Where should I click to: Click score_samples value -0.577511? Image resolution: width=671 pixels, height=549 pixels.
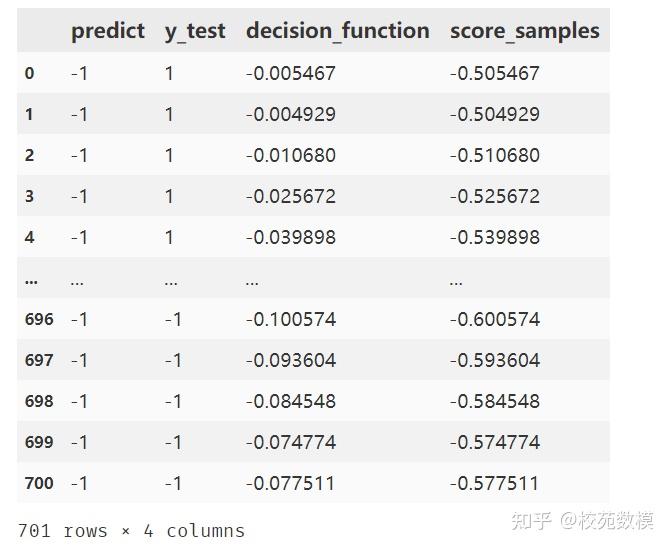pyautogui.click(x=494, y=483)
